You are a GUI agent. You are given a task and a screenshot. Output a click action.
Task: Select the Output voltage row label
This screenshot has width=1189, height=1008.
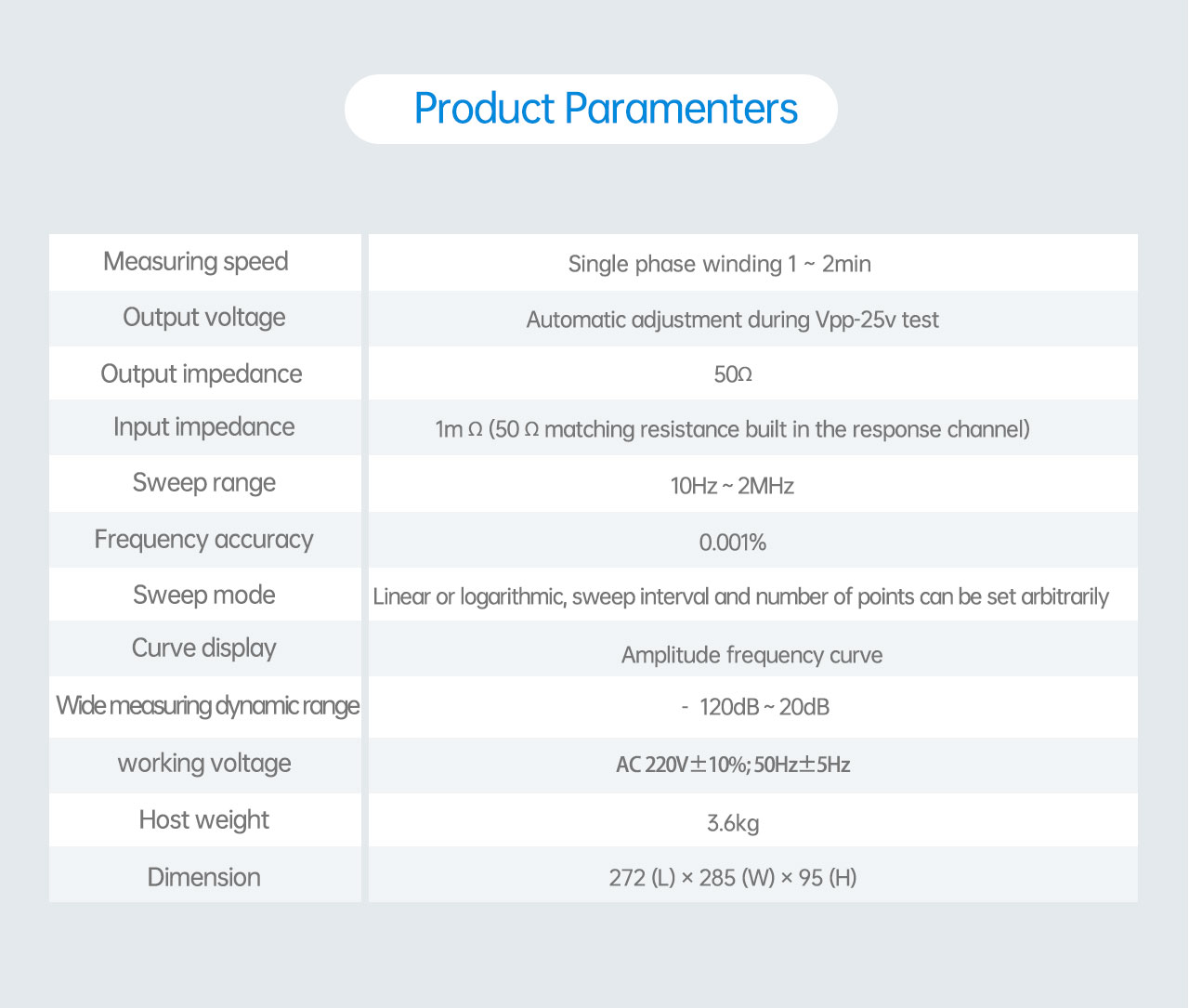coord(204,318)
